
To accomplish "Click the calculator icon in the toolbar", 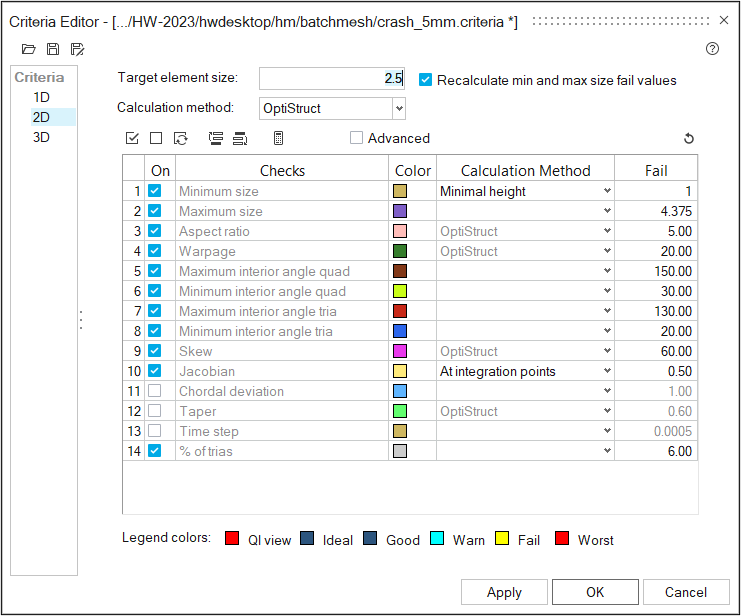I will [x=278, y=138].
